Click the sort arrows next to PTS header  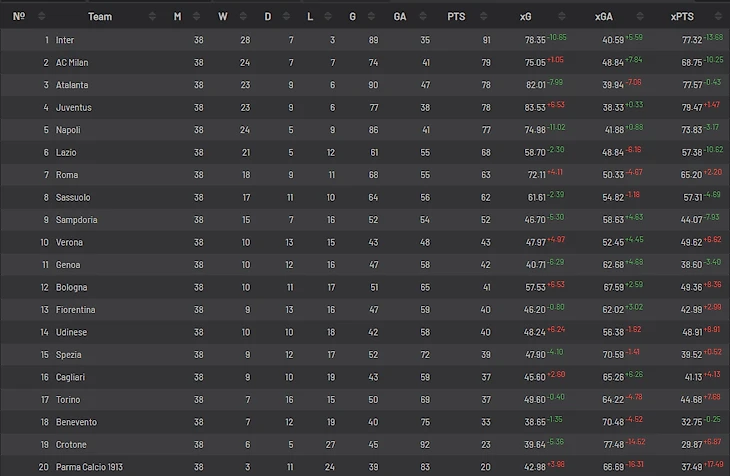pyautogui.click(x=487, y=16)
